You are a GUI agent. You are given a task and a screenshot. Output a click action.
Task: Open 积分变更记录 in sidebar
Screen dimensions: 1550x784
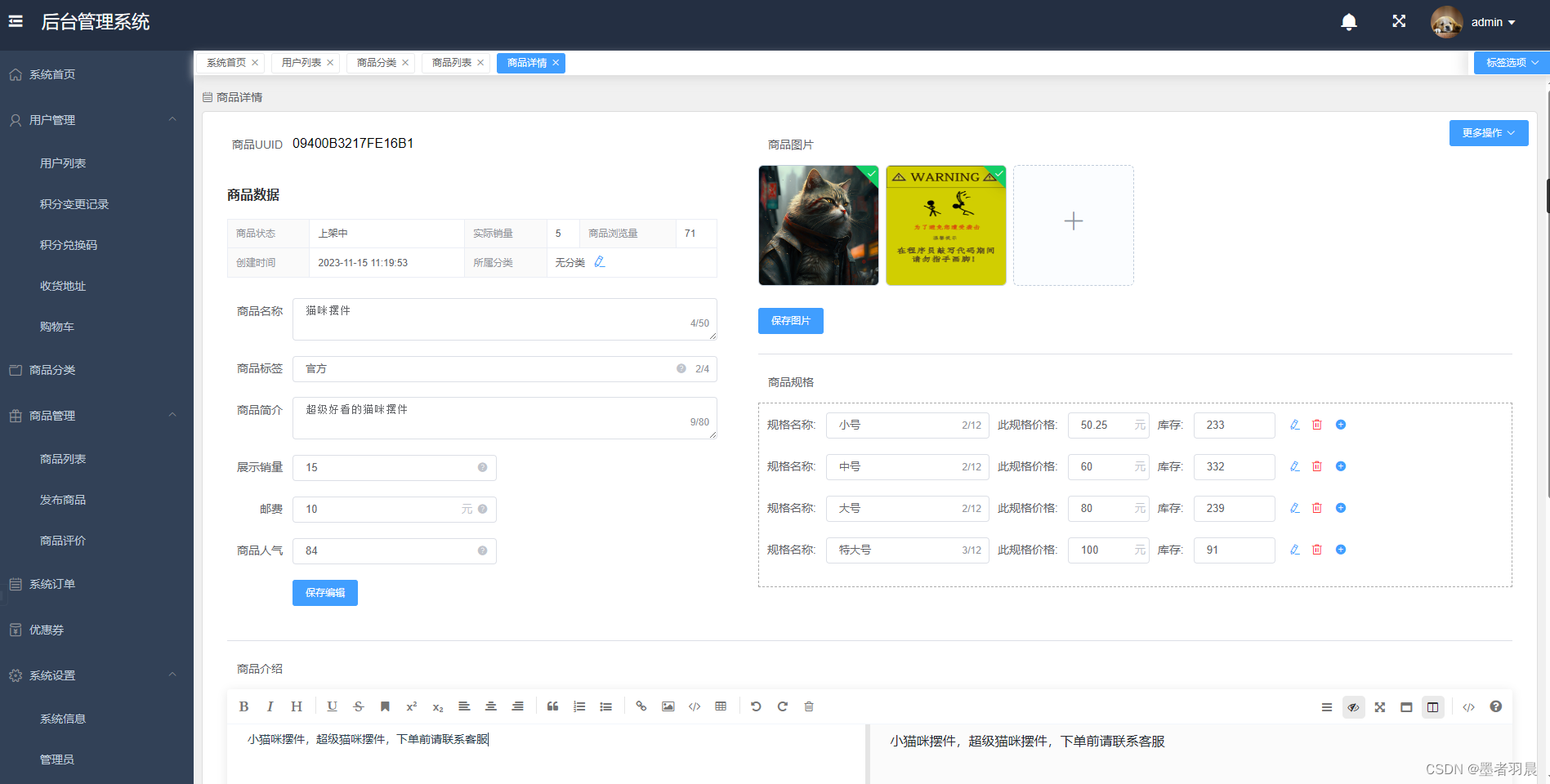(74, 204)
